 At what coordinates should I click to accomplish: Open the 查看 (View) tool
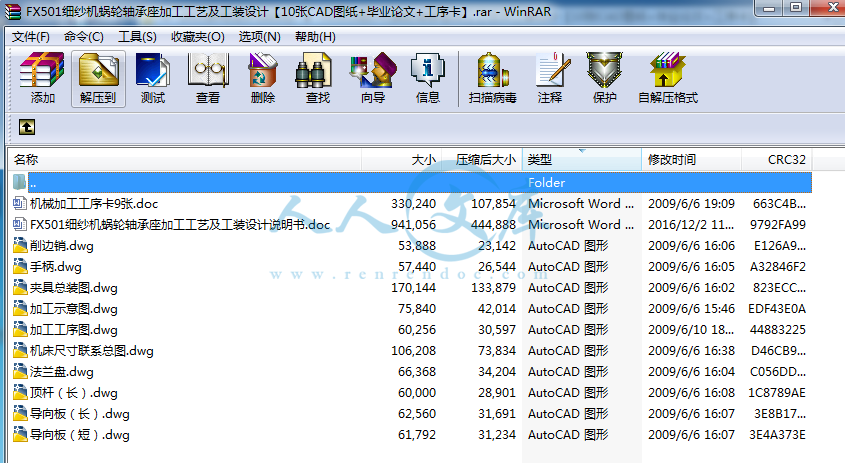point(208,70)
